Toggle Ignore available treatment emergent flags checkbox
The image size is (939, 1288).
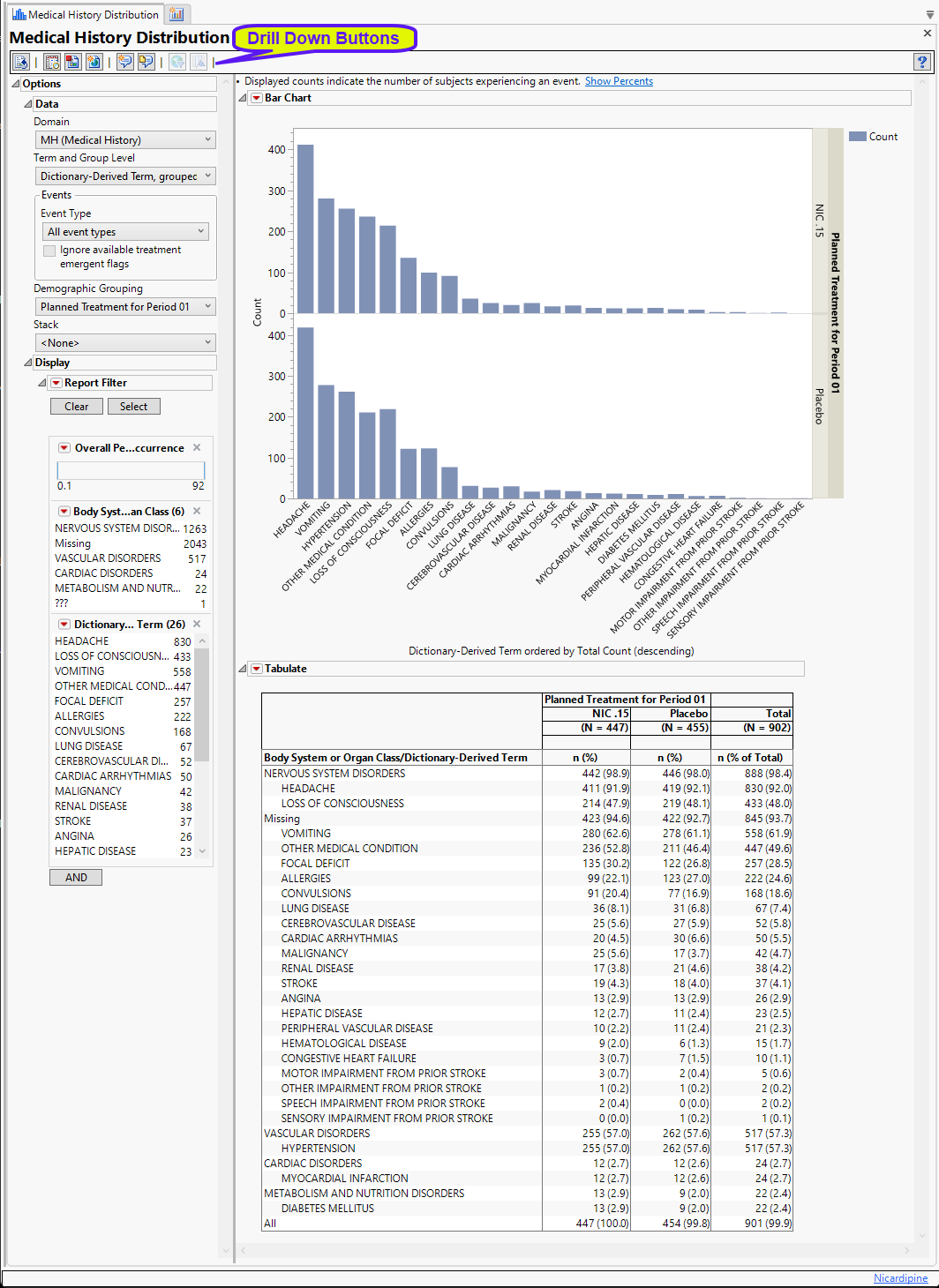tap(49, 251)
